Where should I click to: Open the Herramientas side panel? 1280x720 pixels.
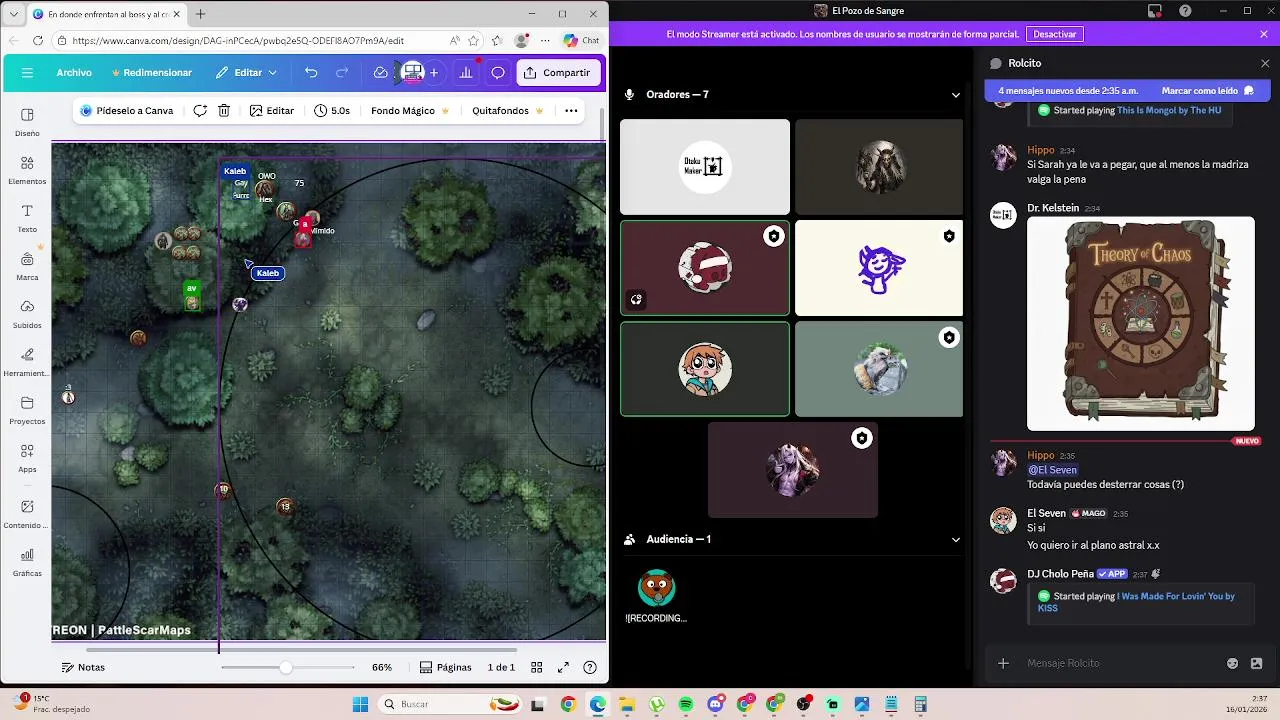27,362
